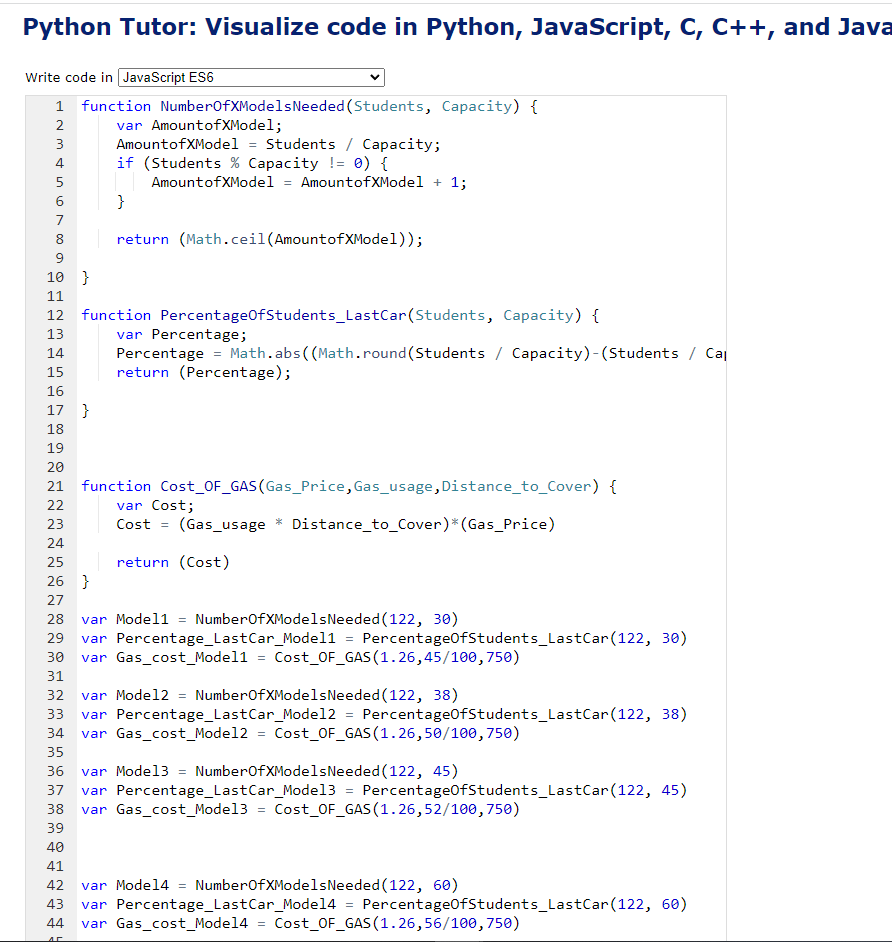Click line number 28 in the gutter
Viewport: 892px width, 942px height.
tap(55, 619)
